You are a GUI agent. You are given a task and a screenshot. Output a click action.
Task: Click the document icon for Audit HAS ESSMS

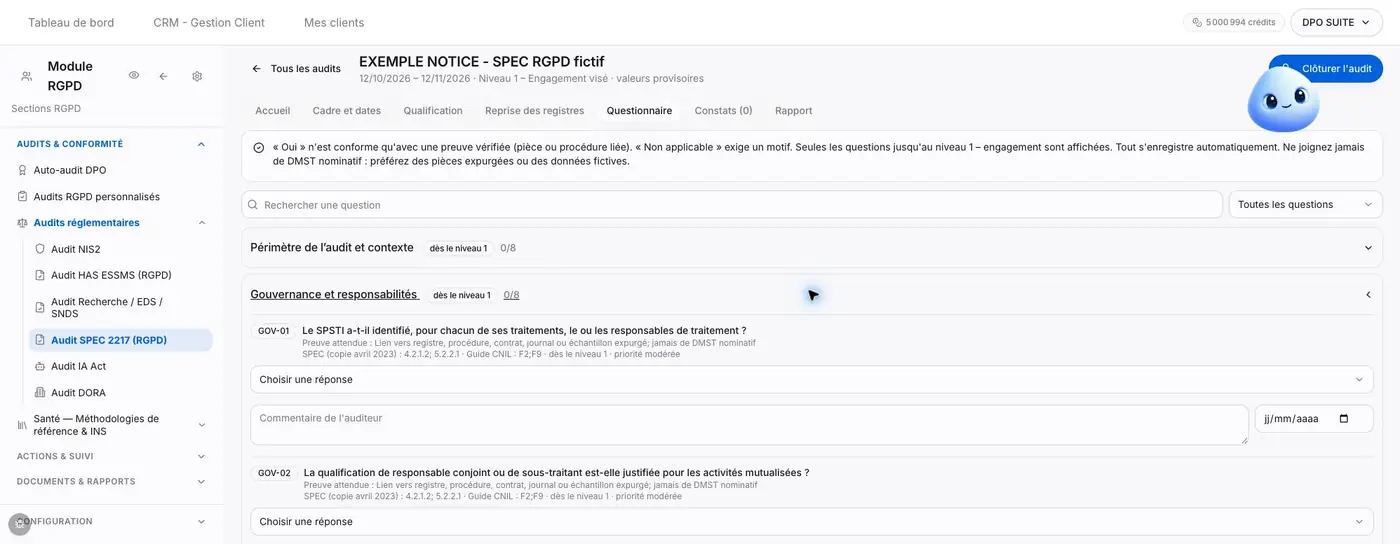point(40,275)
